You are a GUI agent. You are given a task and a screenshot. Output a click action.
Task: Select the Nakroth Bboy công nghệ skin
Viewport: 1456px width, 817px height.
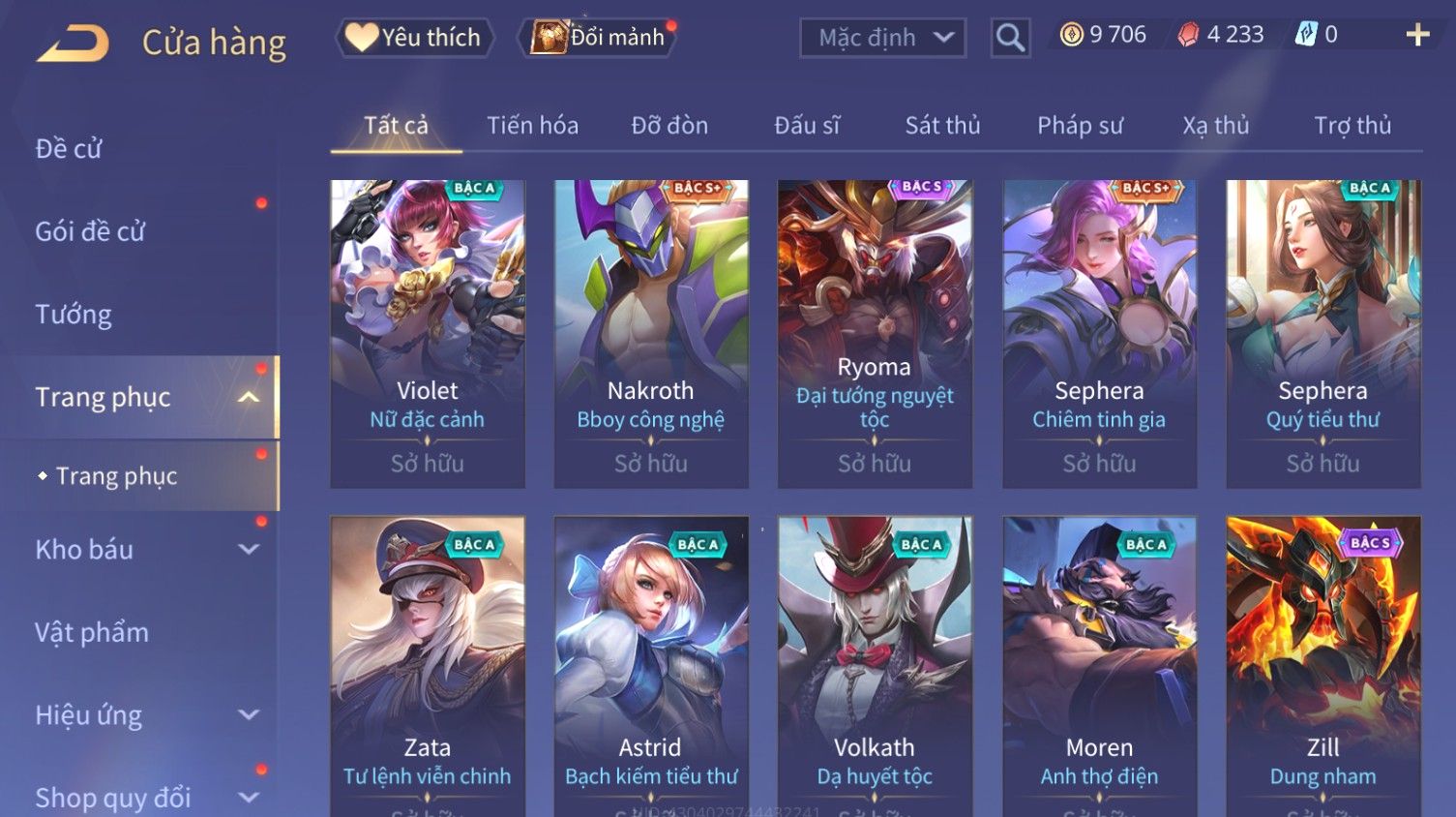(x=651, y=334)
